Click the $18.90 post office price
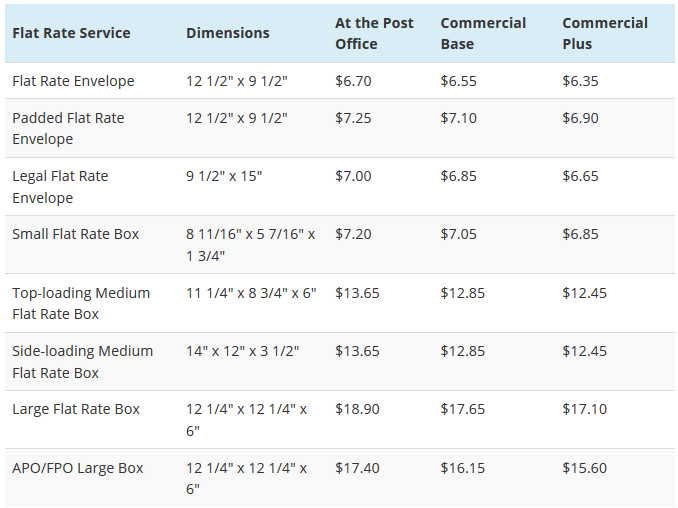The width and height of the screenshot is (678, 508). (x=357, y=409)
